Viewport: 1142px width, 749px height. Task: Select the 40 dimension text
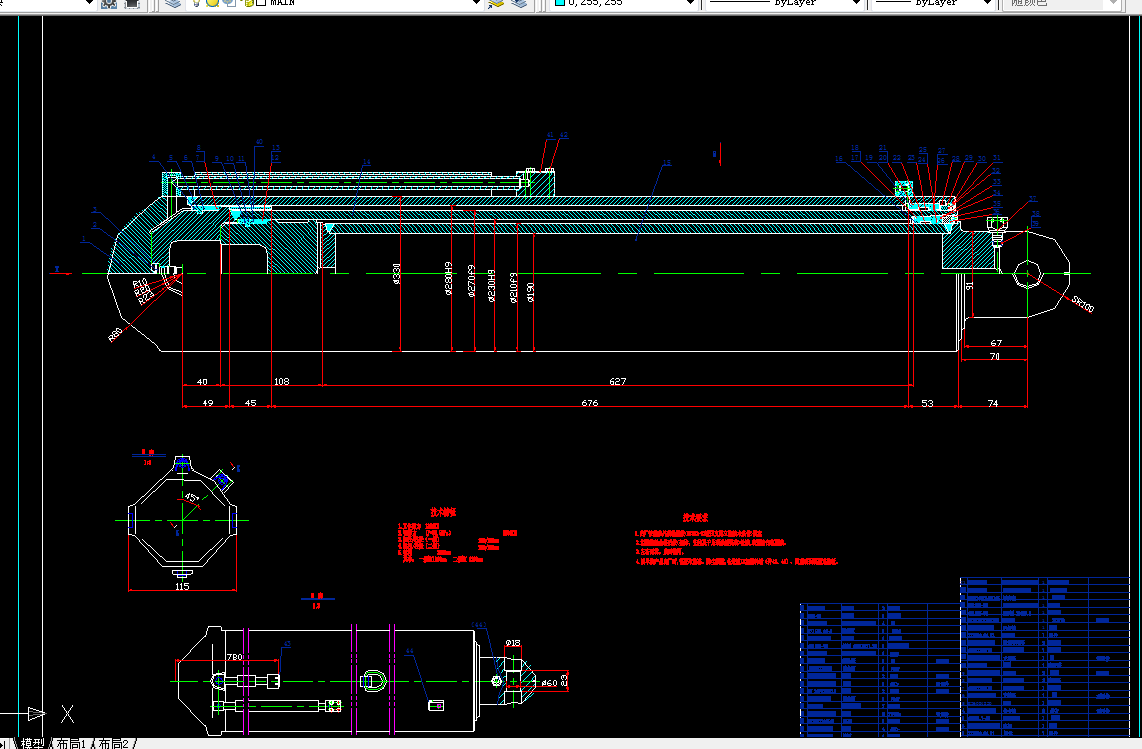tap(202, 381)
